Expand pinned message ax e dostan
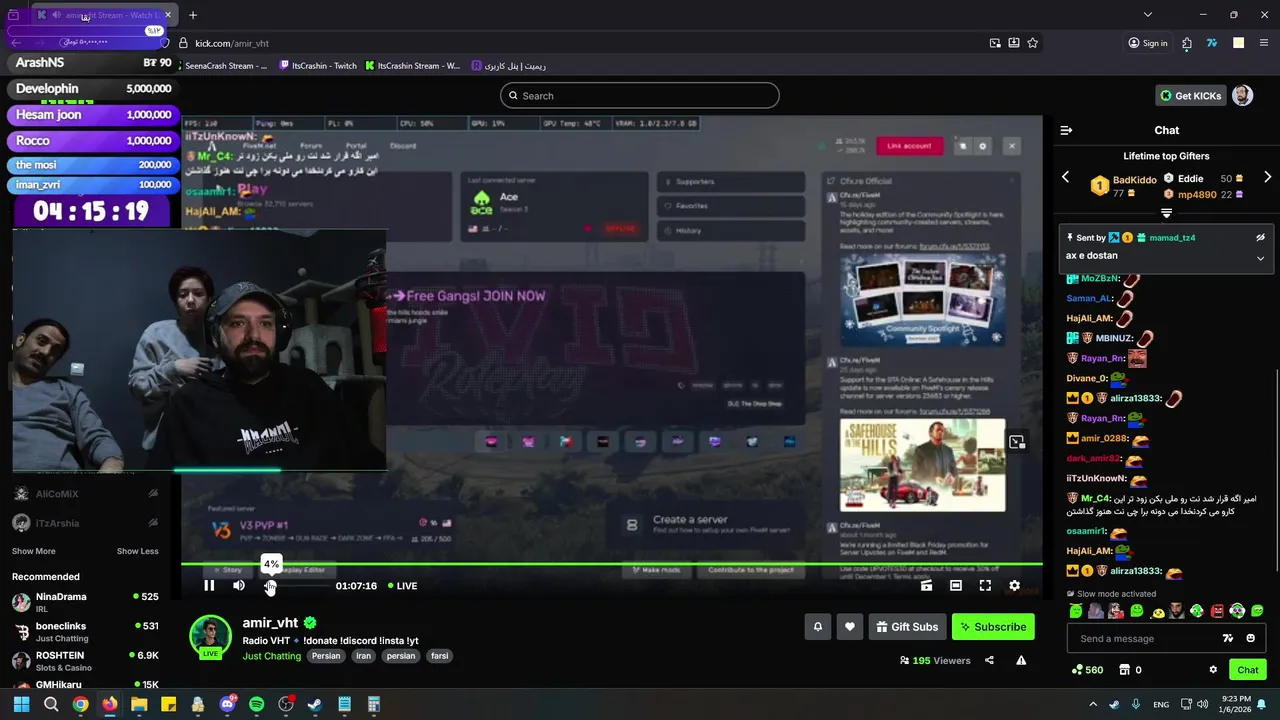The height and width of the screenshot is (720, 1280). (1260, 257)
